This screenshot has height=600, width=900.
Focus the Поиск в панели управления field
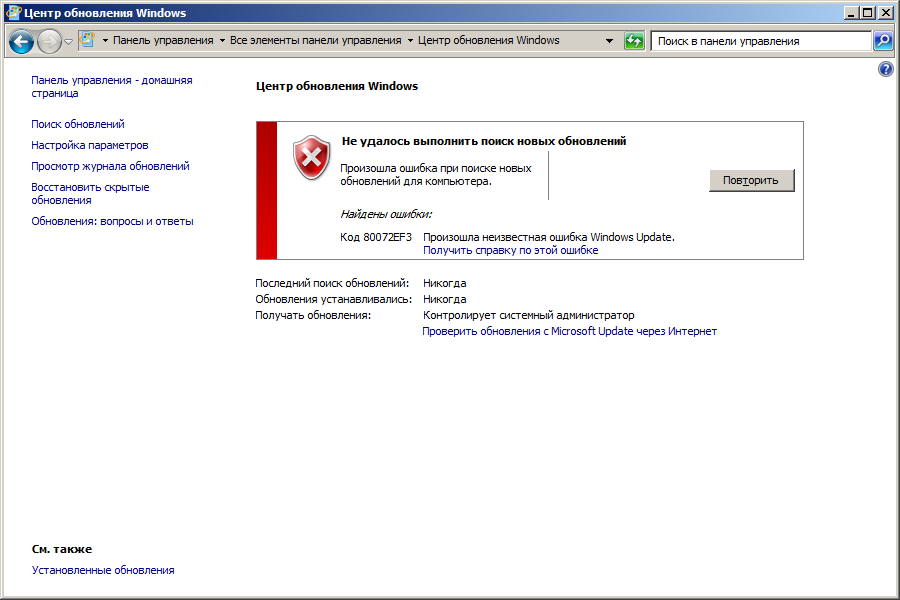pos(761,41)
